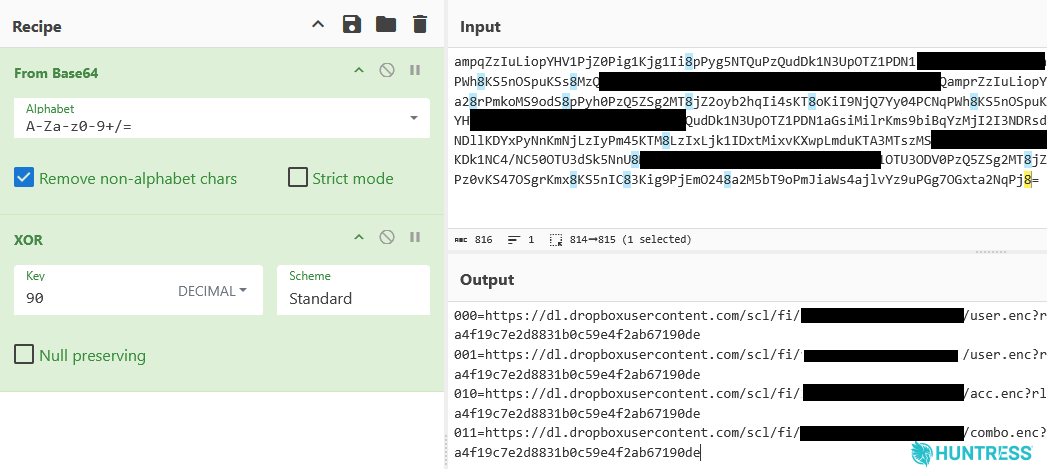Click the highlighted 8 at end of input
The image size is (1047, 469).
(1028, 179)
